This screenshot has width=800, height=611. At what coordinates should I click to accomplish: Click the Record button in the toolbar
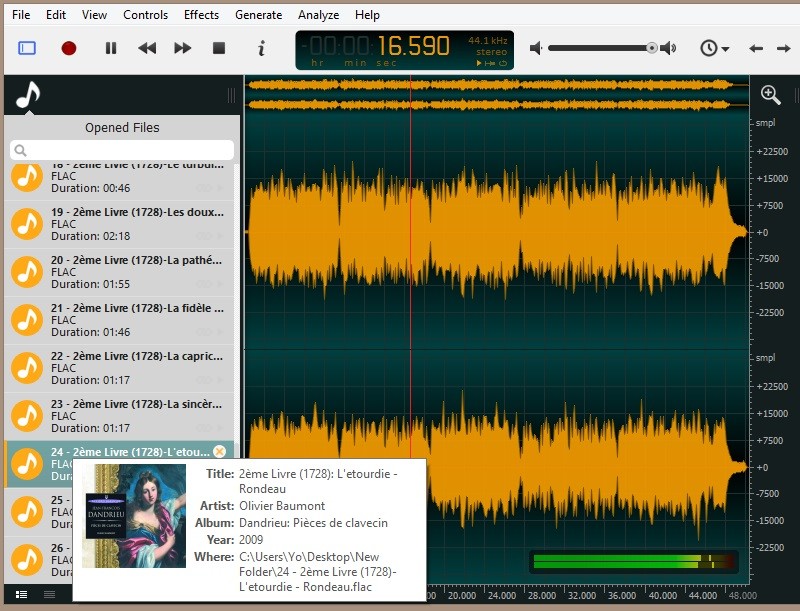click(69, 47)
